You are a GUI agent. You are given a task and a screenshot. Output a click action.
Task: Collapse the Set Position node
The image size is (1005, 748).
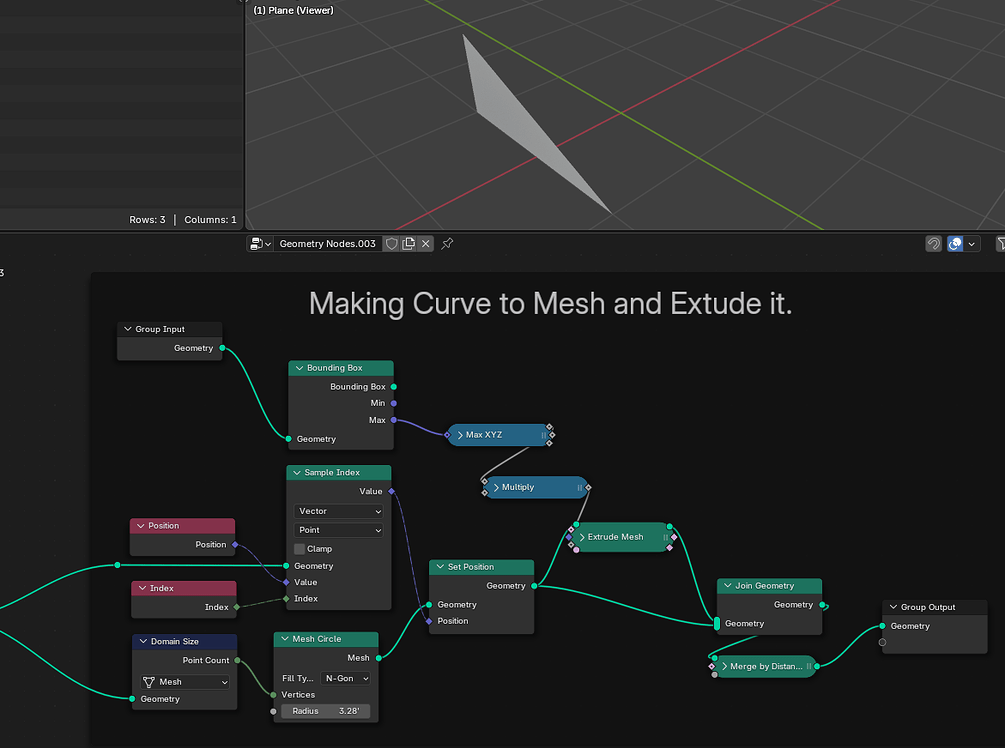(440, 567)
